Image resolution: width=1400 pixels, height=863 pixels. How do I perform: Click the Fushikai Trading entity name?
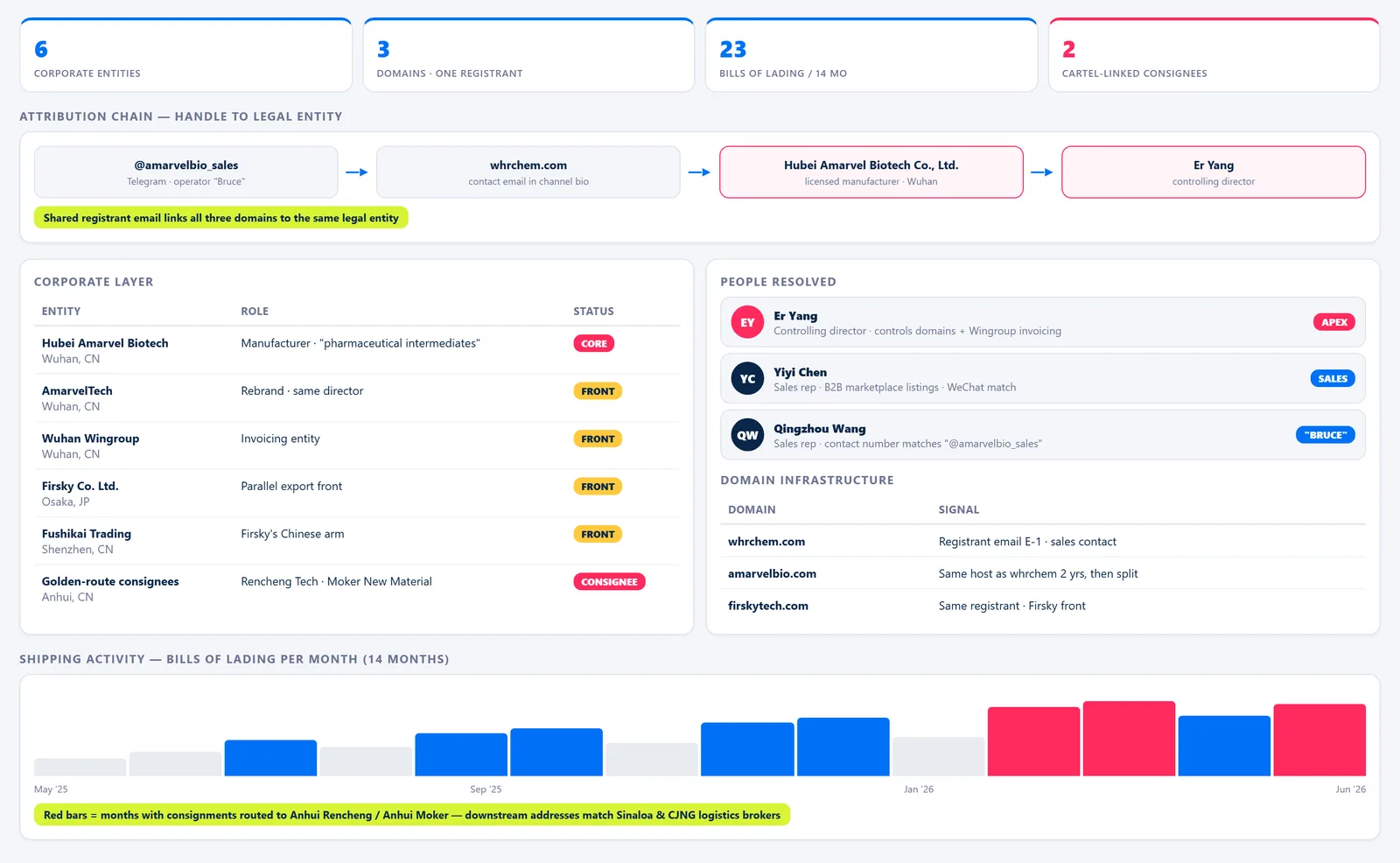(x=87, y=534)
